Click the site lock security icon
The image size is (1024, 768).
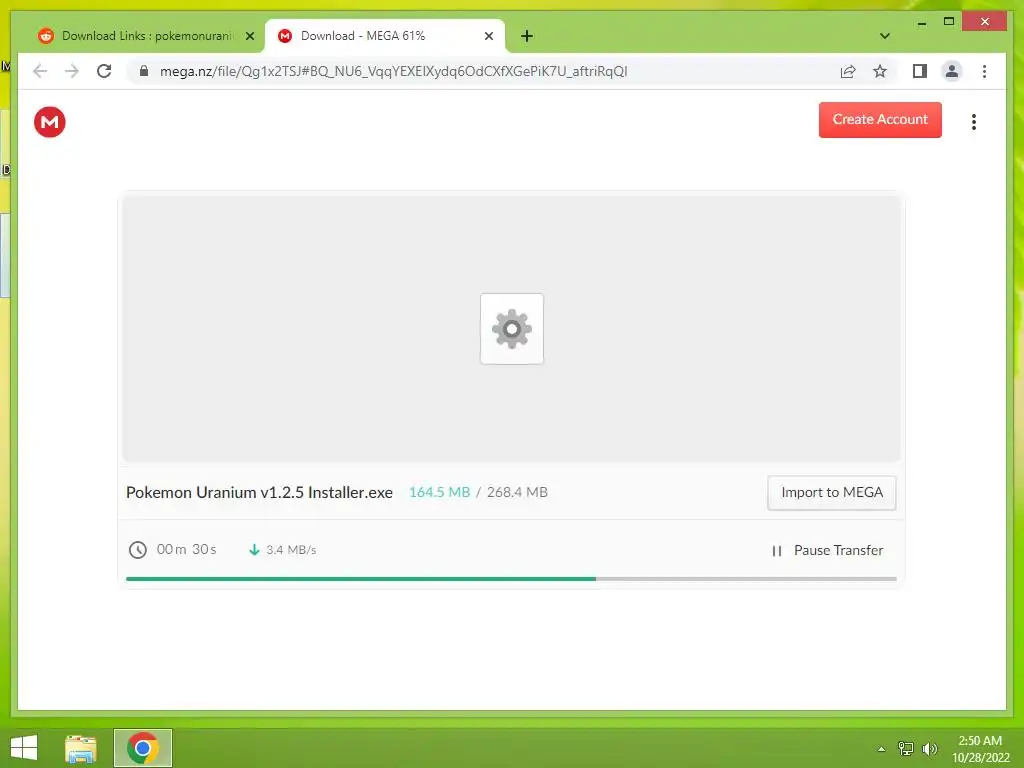[x=144, y=71]
